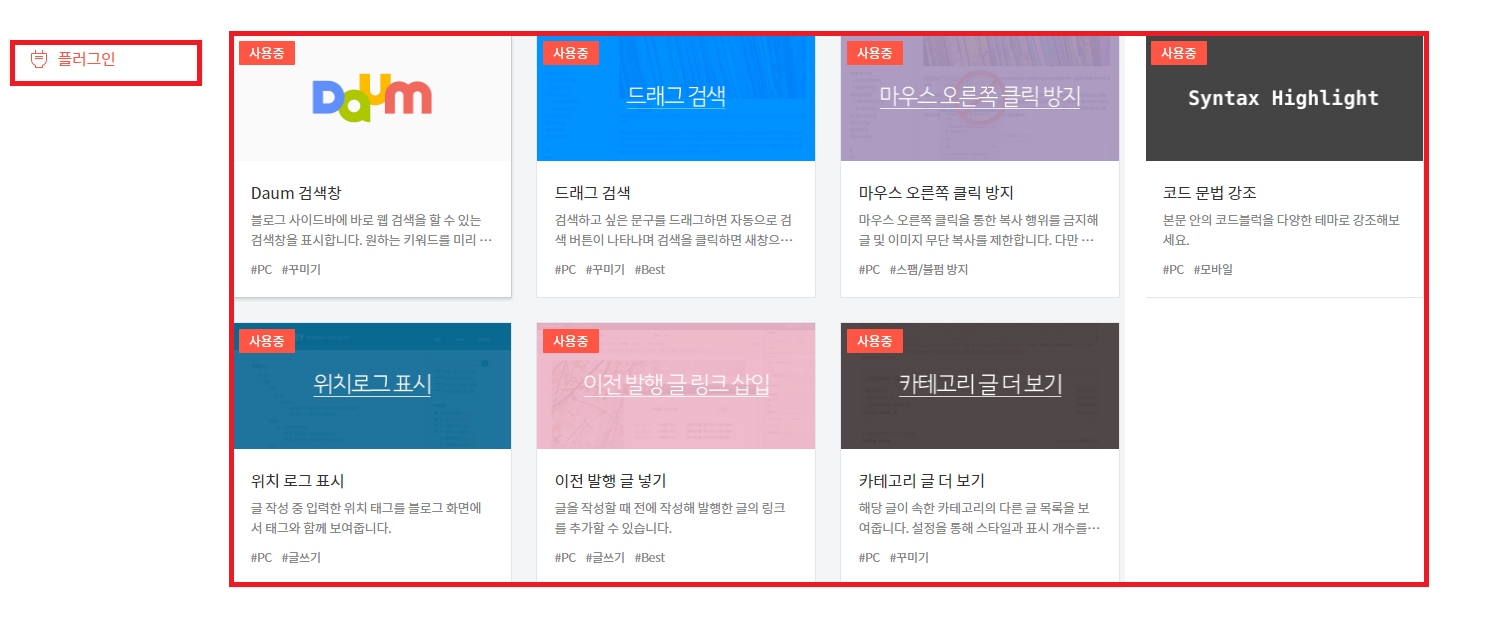Click the 사용중 badge on Daum 검색창
The height and width of the screenshot is (638, 1487).
pos(266,52)
